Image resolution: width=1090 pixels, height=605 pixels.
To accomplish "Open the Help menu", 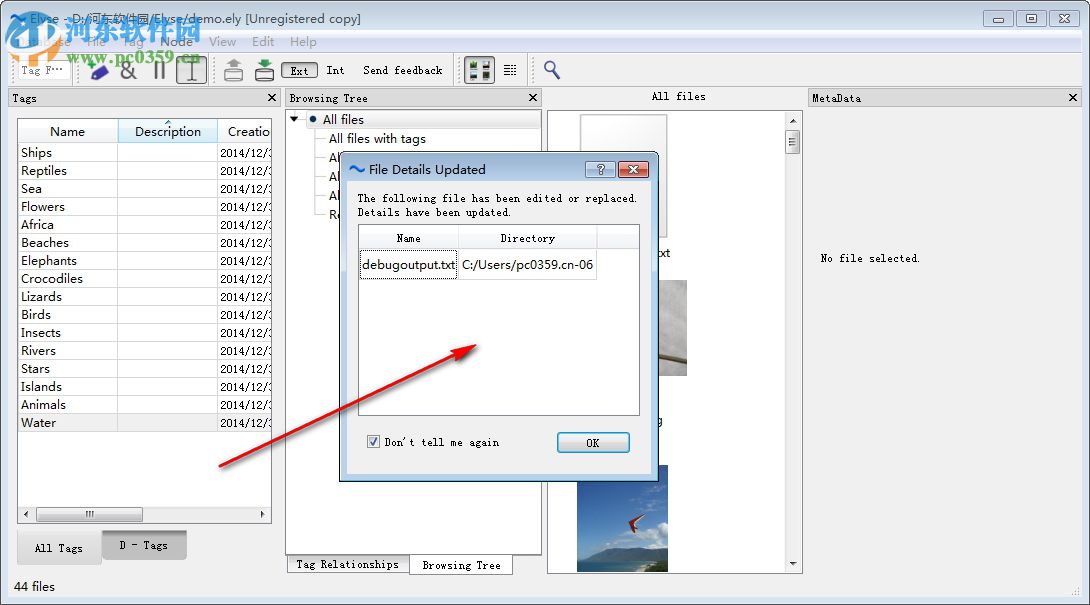I will tap(303, 42).
